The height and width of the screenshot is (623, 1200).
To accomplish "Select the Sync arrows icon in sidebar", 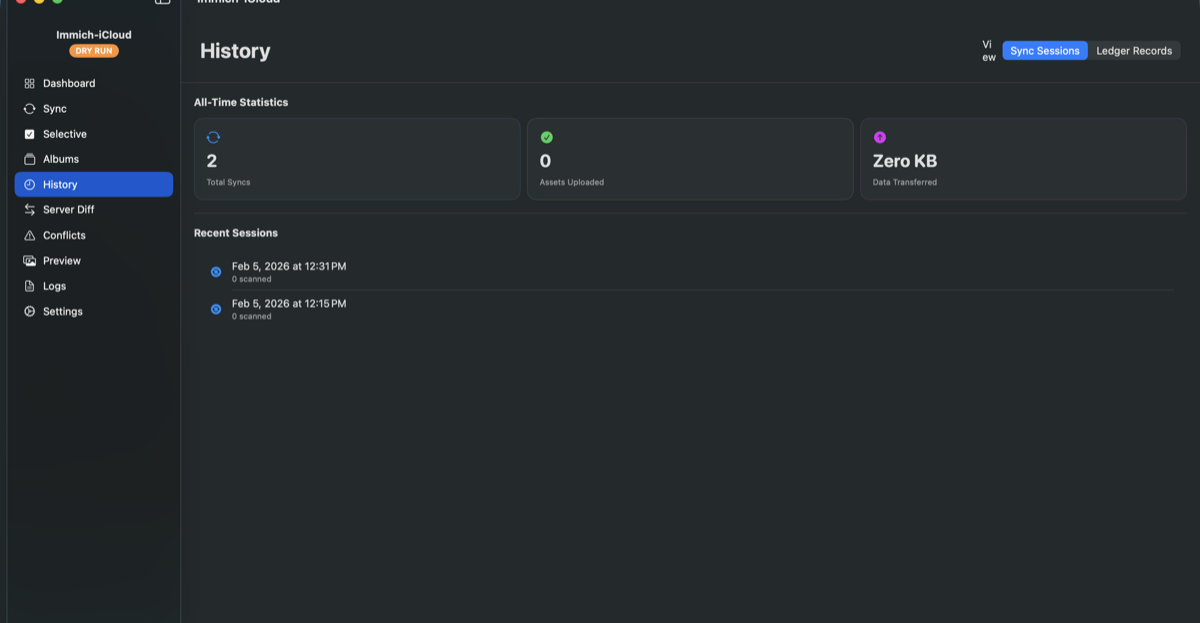I will click(29, 109).
